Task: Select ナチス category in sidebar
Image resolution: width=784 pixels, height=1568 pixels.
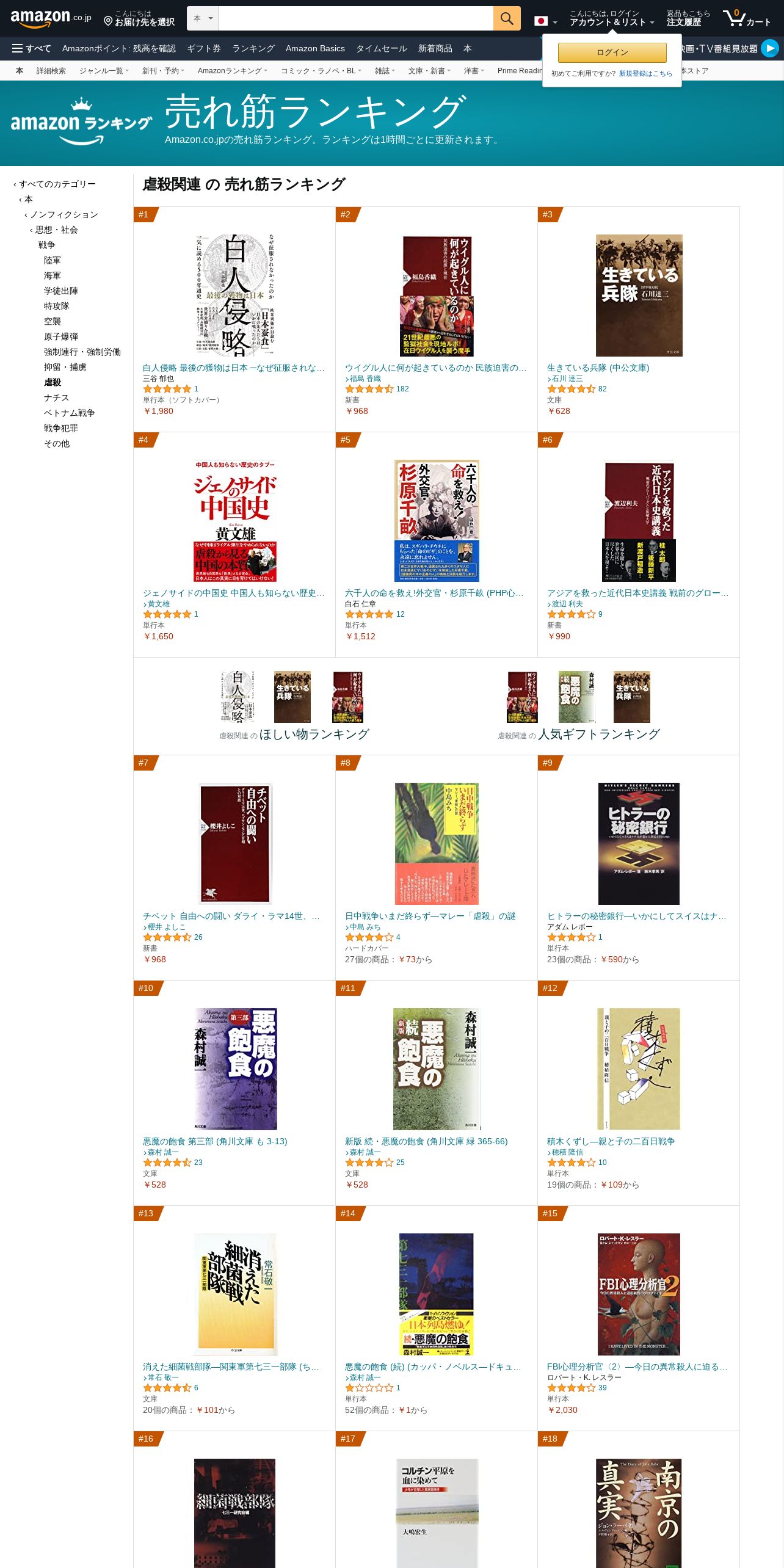Action: [56, 397]
